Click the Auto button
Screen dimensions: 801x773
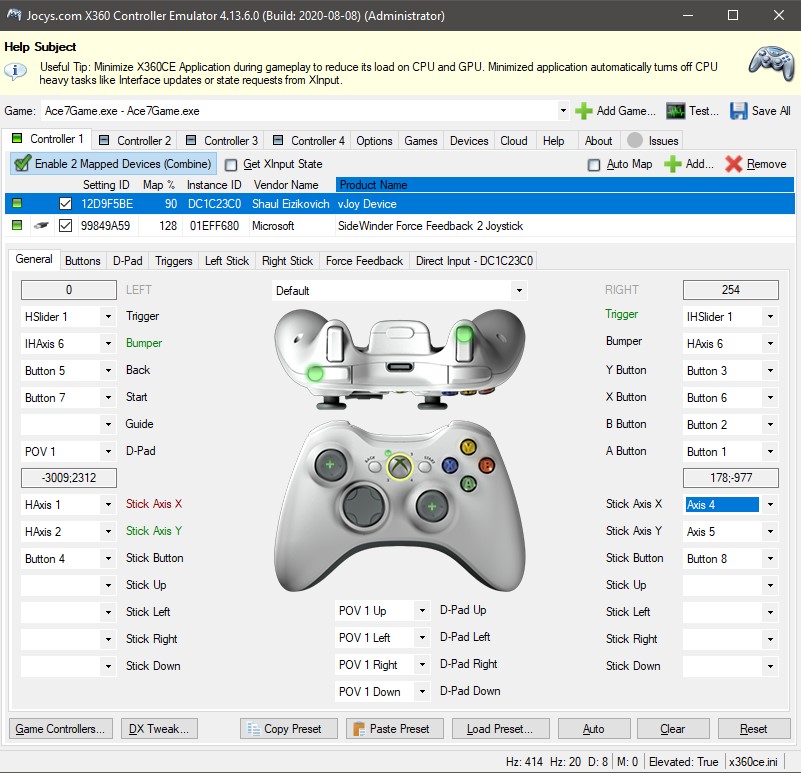point(594,729)
